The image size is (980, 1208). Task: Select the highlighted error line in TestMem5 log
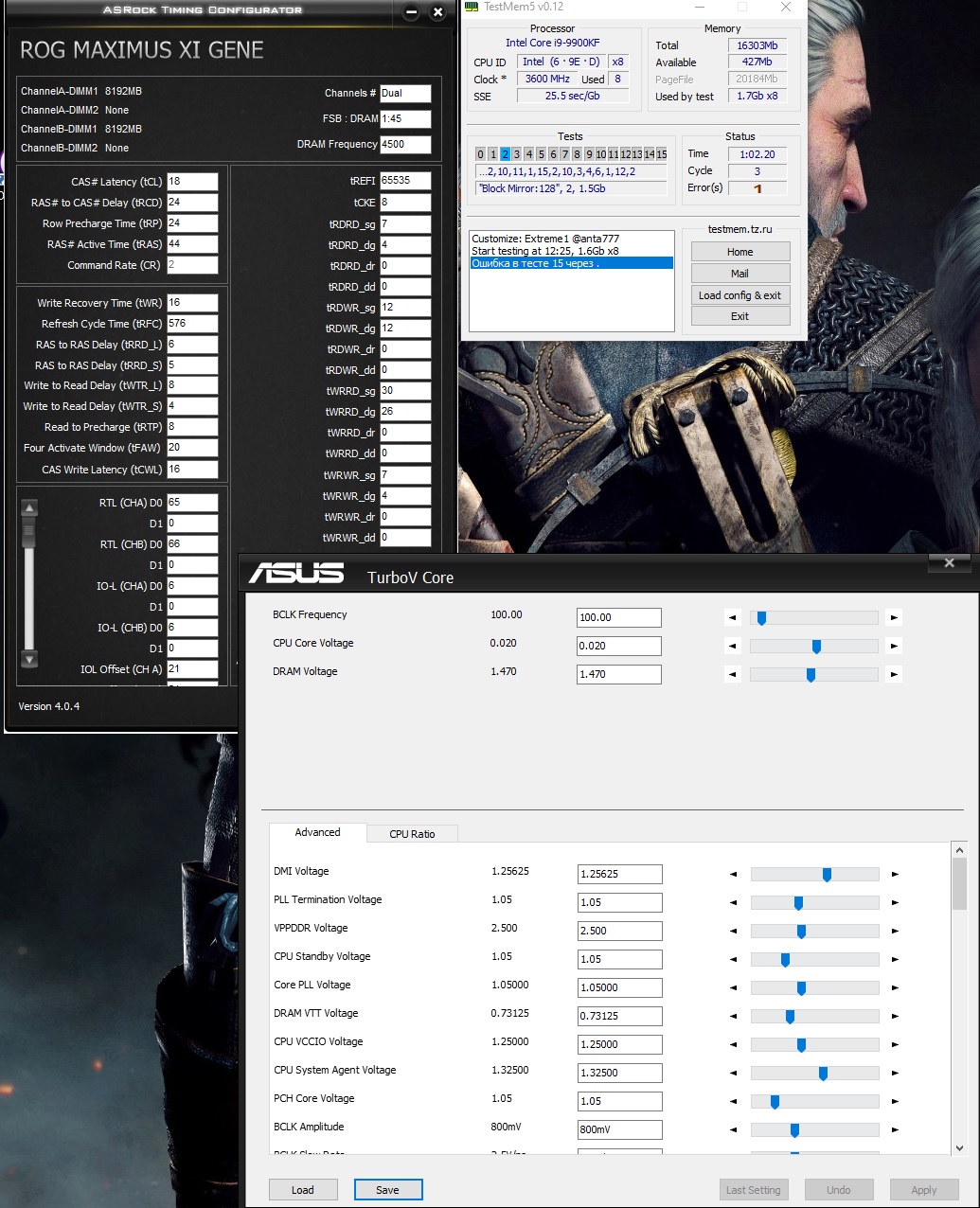(572, 263)
